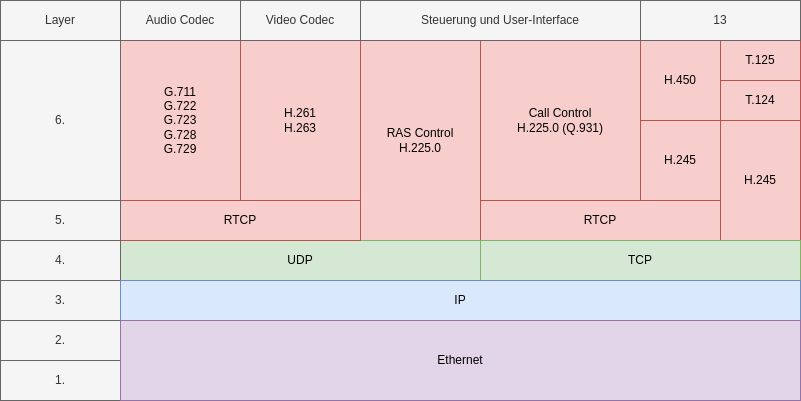Click the Audio Codec header cell
The height and width of the screenshot is (401, 801).
[180, 20]
